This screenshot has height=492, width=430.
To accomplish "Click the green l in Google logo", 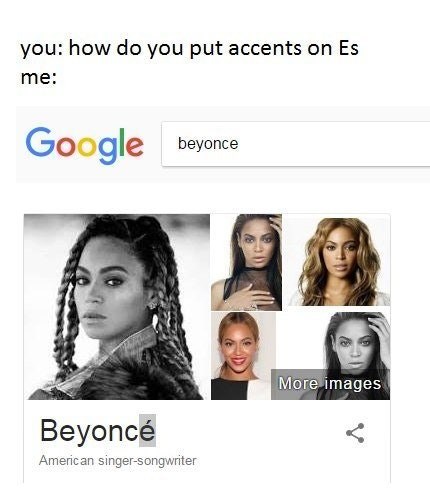I will [123, 142].
